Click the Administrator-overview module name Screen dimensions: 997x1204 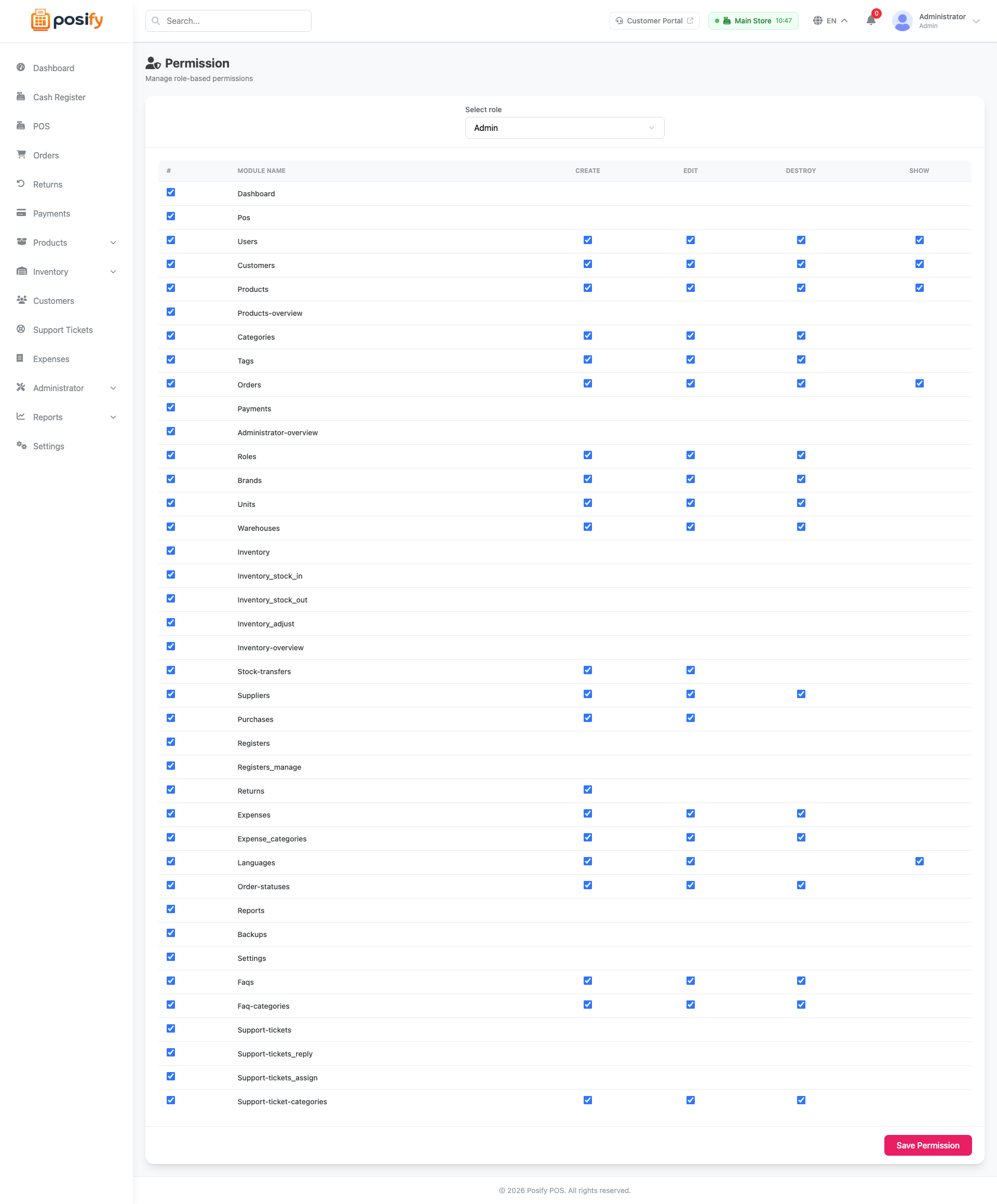point(277,433)
